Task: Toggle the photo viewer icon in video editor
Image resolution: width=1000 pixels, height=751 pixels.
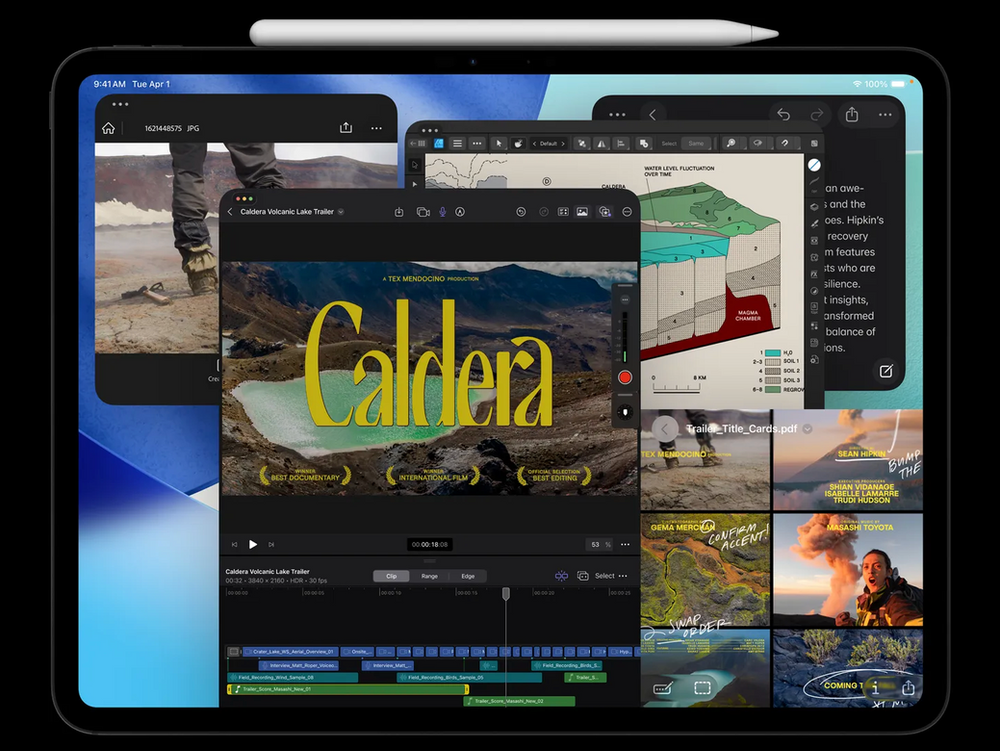Action: [582, 212]
